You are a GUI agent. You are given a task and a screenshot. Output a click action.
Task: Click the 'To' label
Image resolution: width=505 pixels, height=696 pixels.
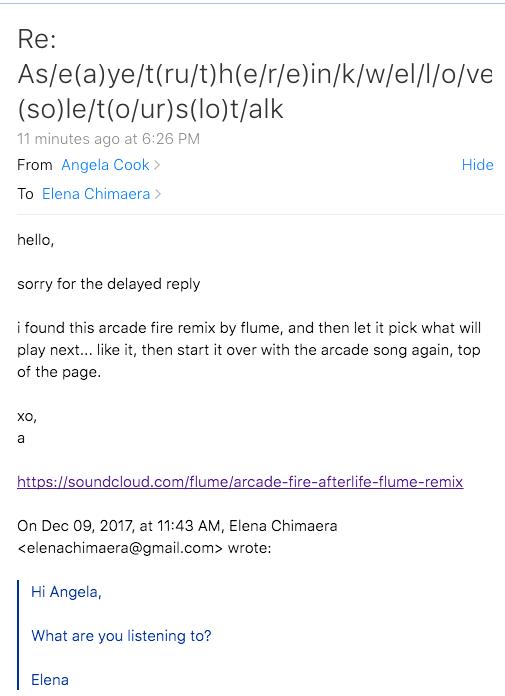(x=25, y=194)
